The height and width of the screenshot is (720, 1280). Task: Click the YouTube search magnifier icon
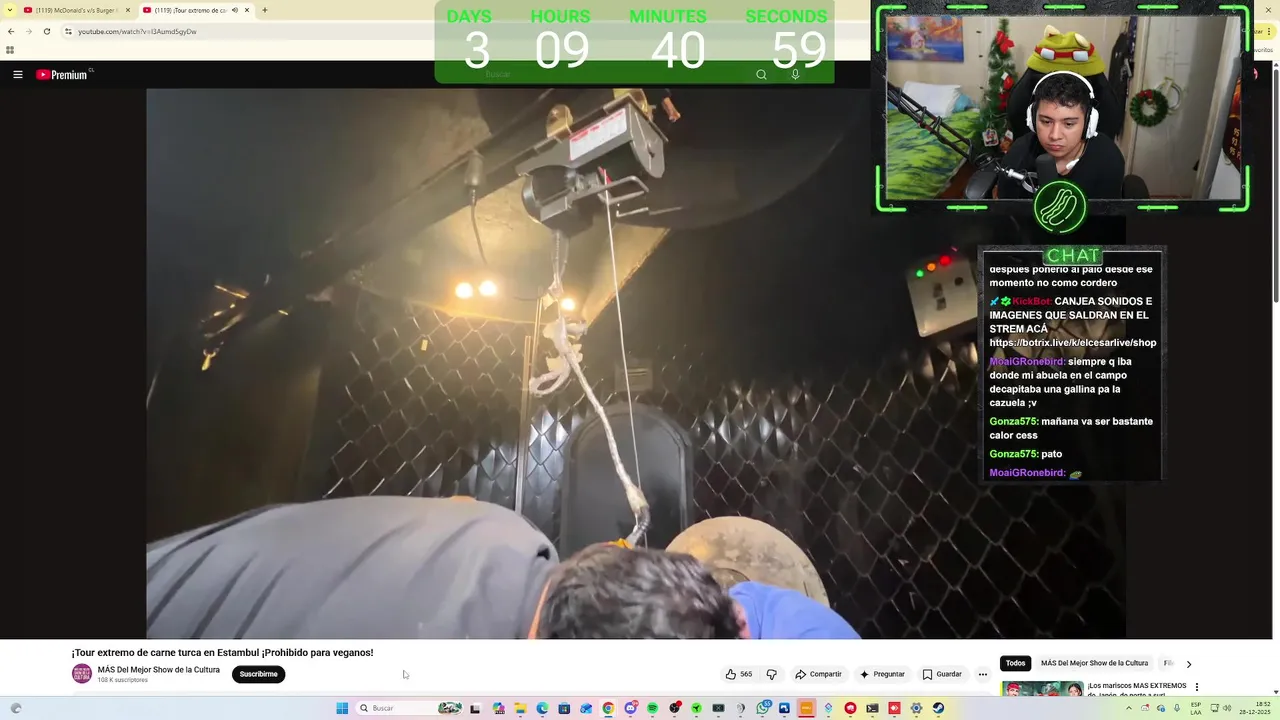761,74
